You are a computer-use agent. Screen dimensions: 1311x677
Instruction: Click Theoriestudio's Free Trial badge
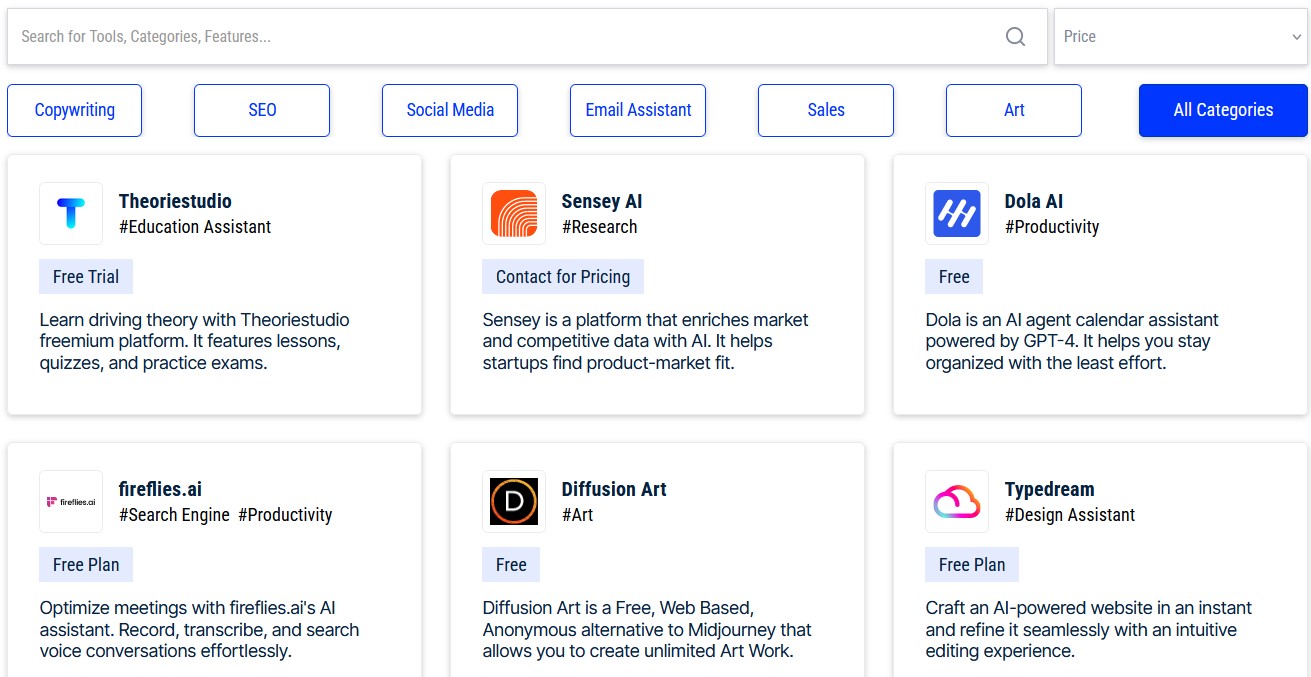tap(86, 277)
